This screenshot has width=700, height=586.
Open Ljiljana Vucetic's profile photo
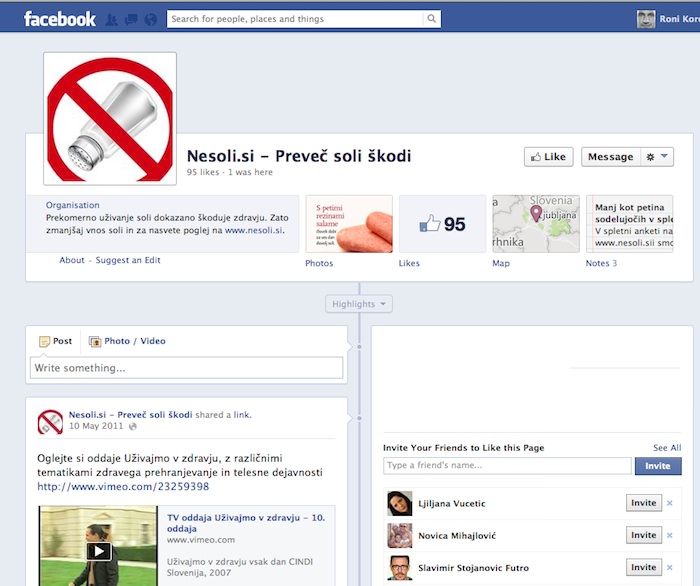(400, 503)
